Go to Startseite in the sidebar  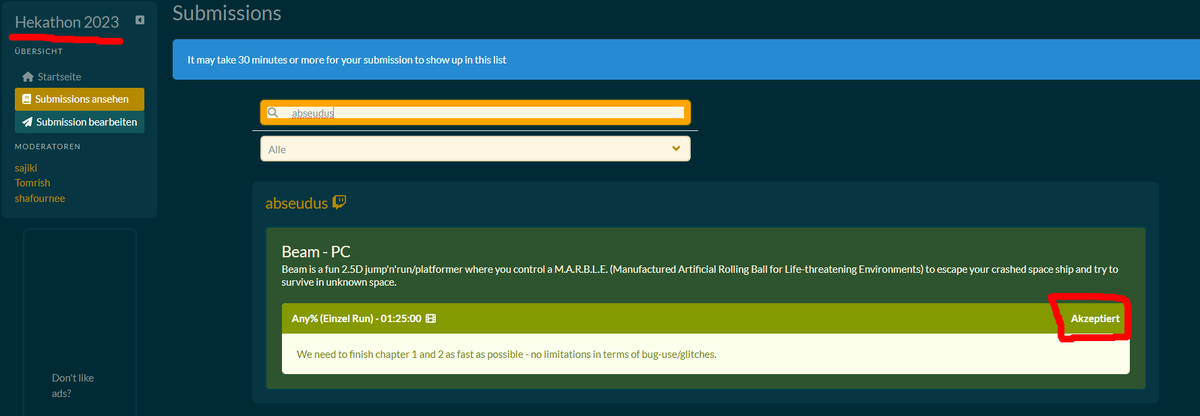51,76
